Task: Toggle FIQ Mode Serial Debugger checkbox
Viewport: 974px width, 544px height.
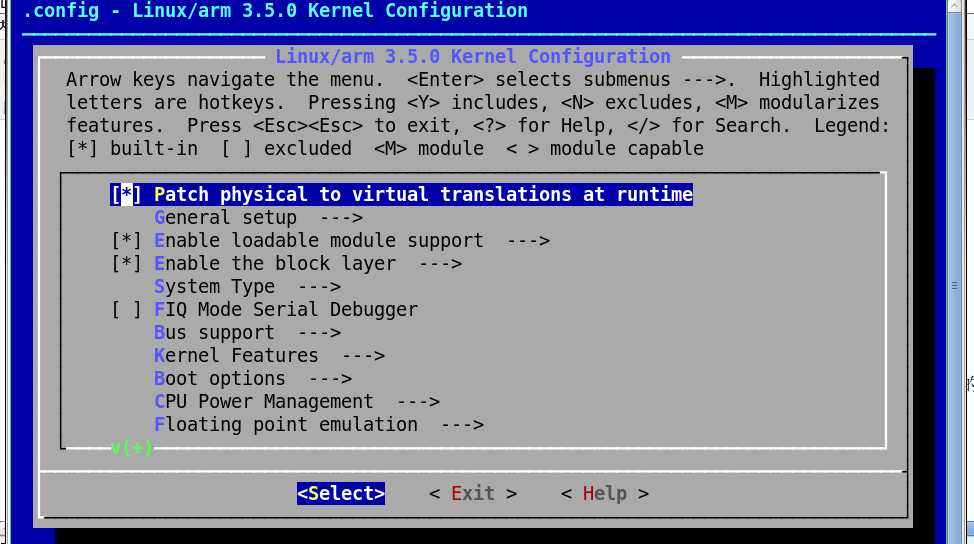Action: [x=126, y=309]
